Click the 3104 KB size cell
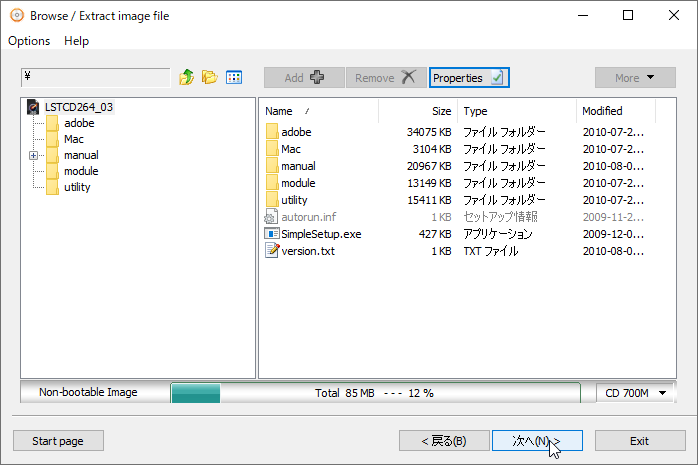 click(432, 149)
